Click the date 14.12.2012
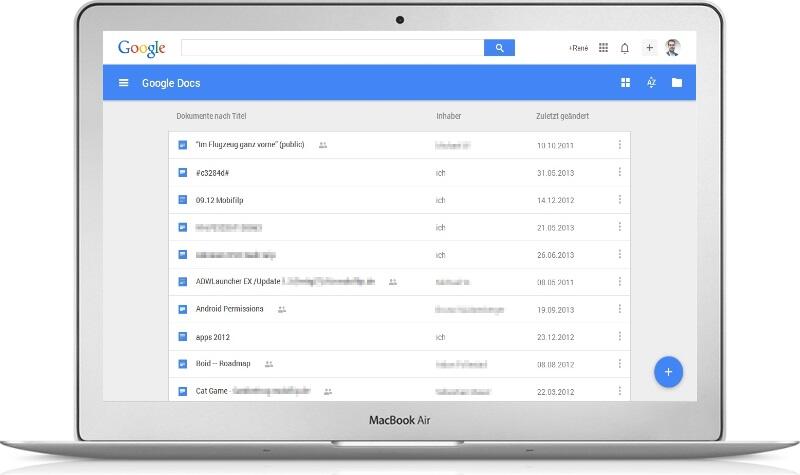 [x=556, y=200]
